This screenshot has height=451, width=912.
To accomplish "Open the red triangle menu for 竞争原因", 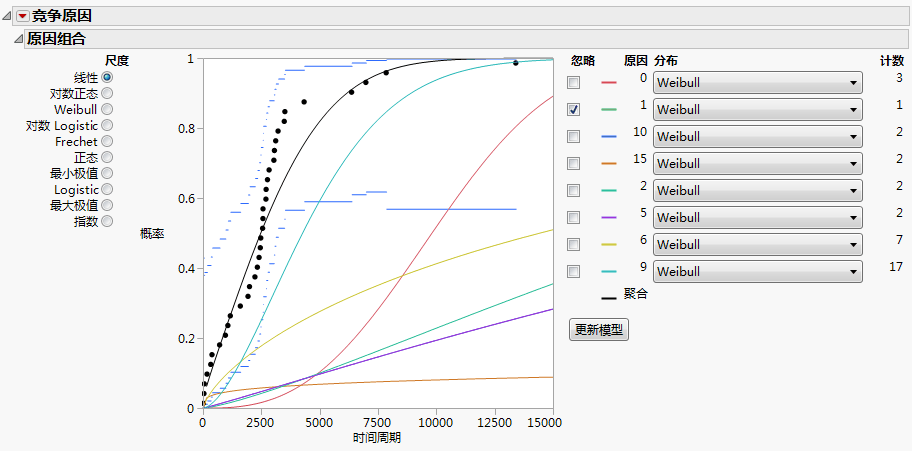I will [x=23, y=16].
